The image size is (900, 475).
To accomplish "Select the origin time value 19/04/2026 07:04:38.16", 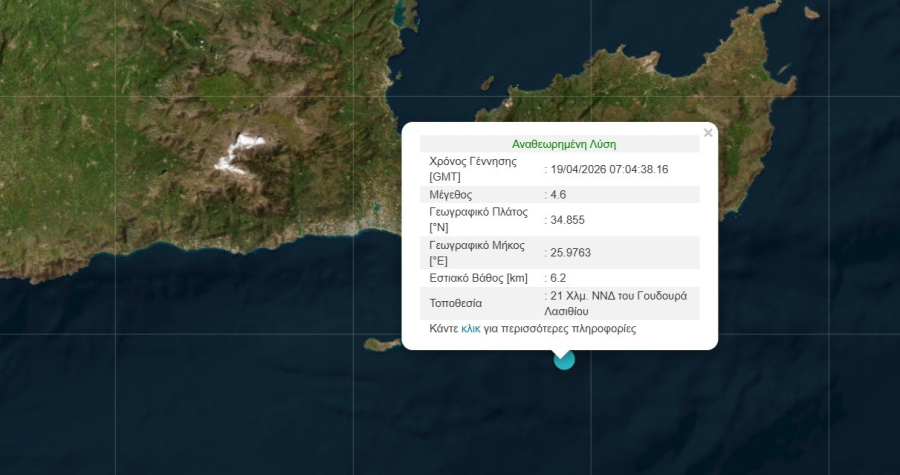I will pos(609,169).
